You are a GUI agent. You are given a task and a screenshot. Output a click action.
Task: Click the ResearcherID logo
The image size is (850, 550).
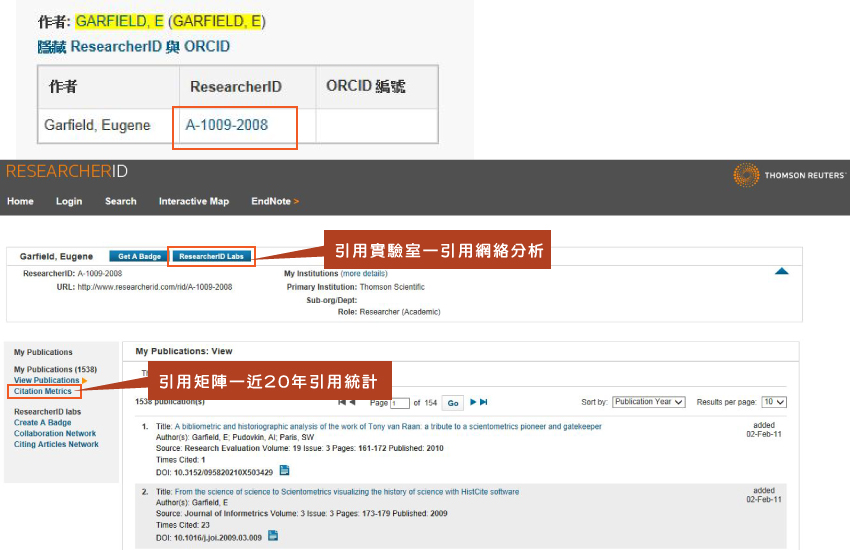pyautogui.click(x=67, y=172)
